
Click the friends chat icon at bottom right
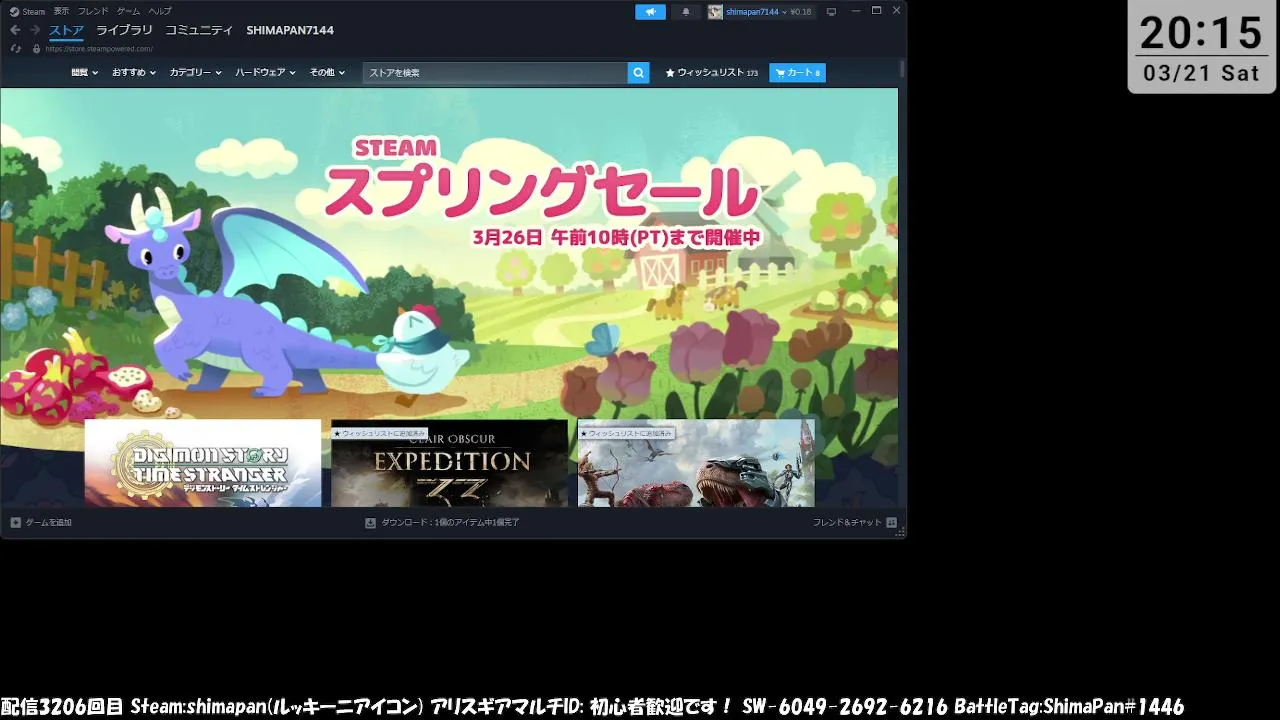pos(891,523)
